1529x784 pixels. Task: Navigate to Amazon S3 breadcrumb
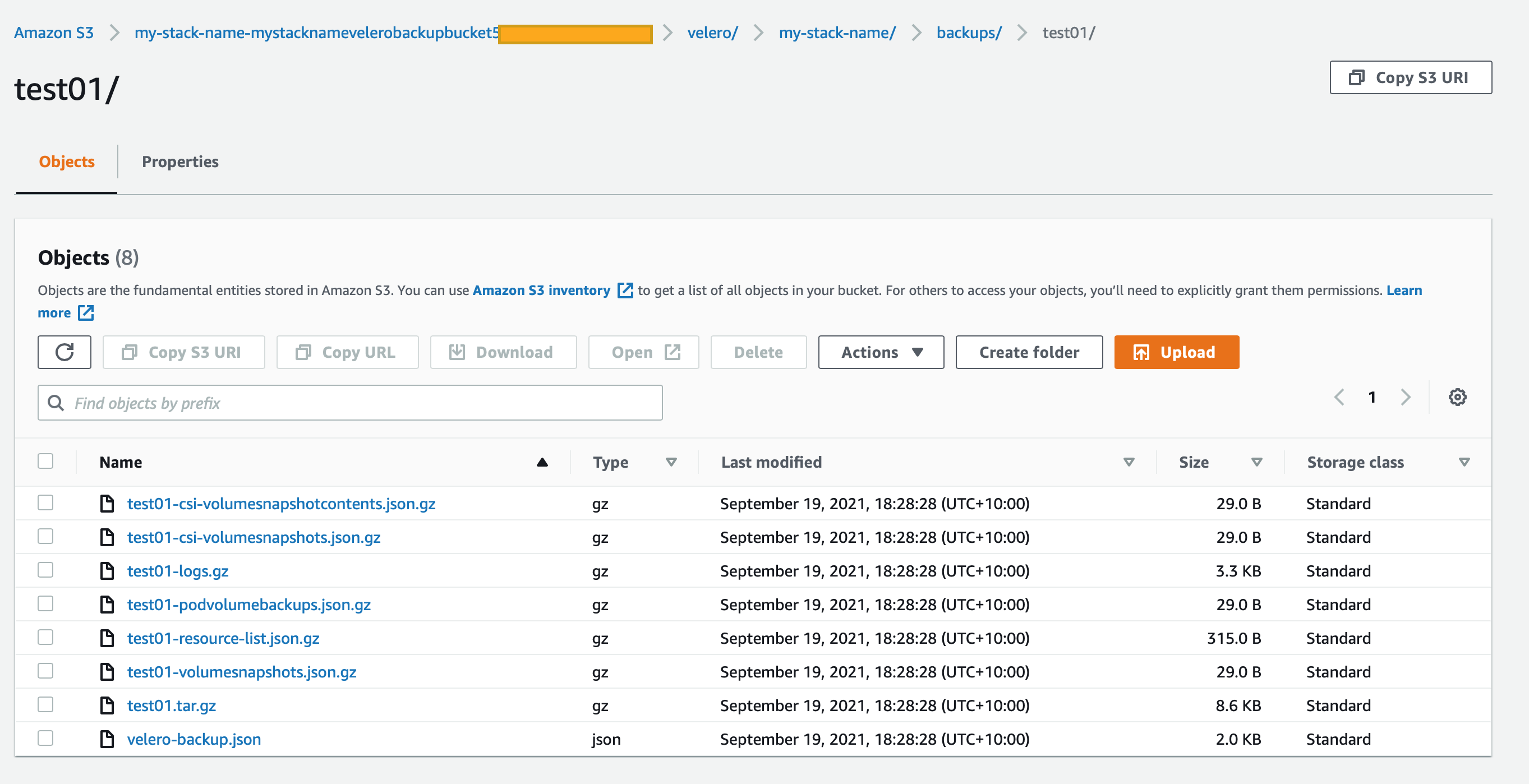pyautogui.click(x=54, y=33)
